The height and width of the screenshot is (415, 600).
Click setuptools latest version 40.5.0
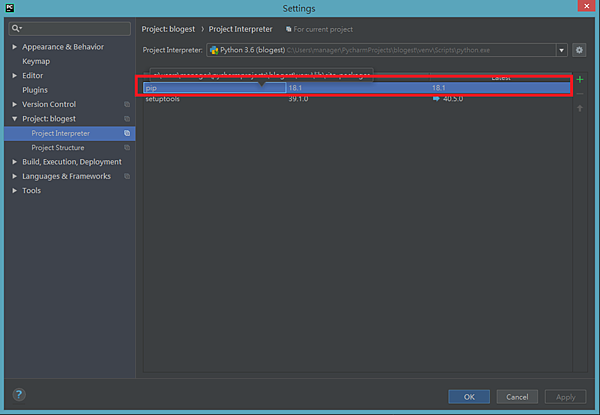click(453, 99)
